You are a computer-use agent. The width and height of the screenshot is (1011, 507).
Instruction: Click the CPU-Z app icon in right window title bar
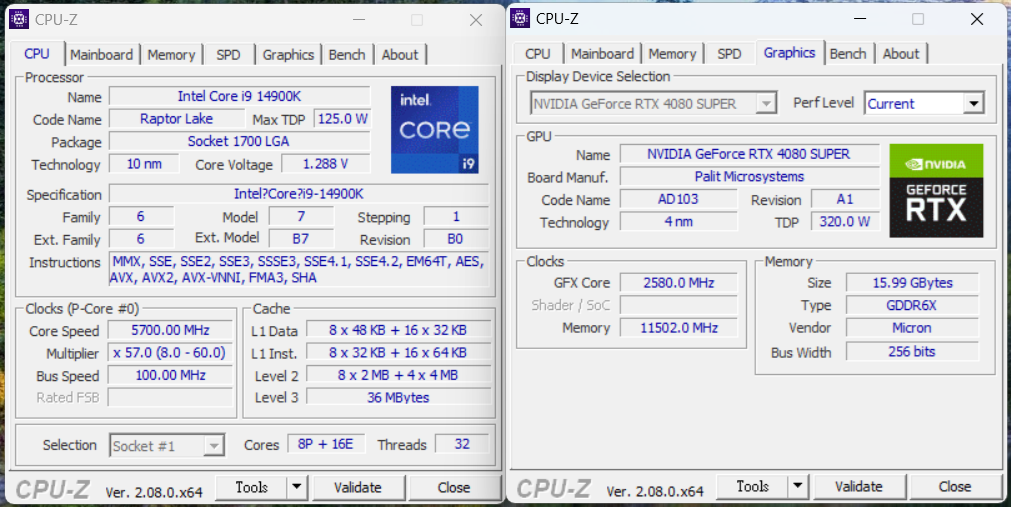point(520,18)
